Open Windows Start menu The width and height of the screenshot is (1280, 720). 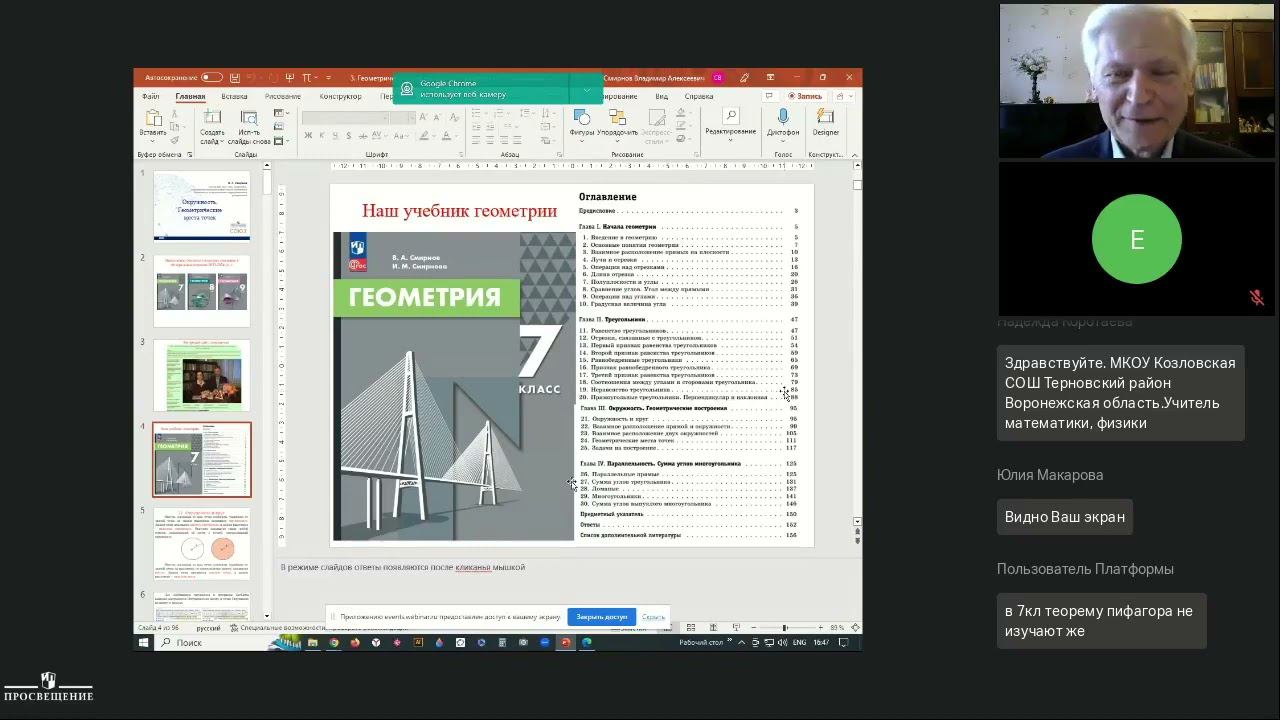pos(144,642)
